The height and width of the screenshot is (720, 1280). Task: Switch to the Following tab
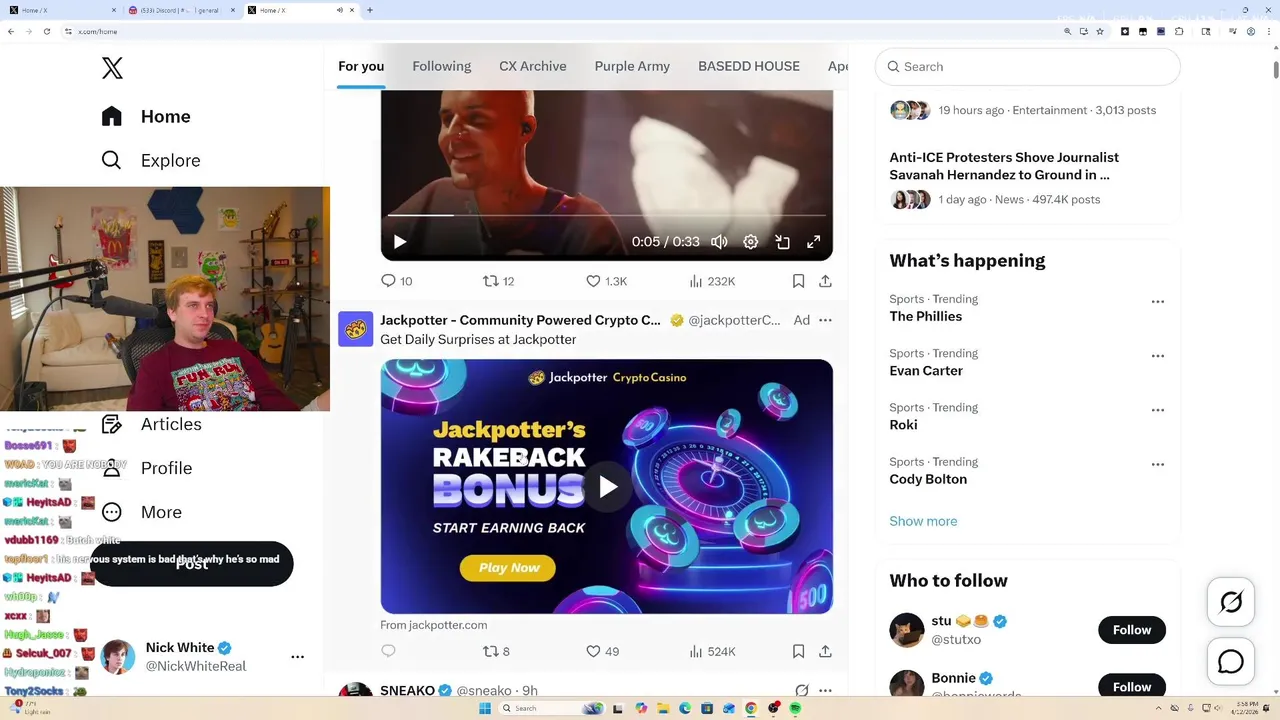click(x=441, y=66)
